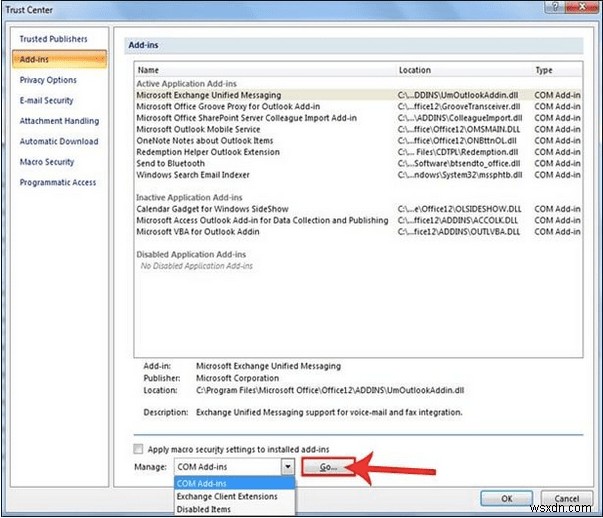Dismiss dialog with Cancel button

pos(566,499)
